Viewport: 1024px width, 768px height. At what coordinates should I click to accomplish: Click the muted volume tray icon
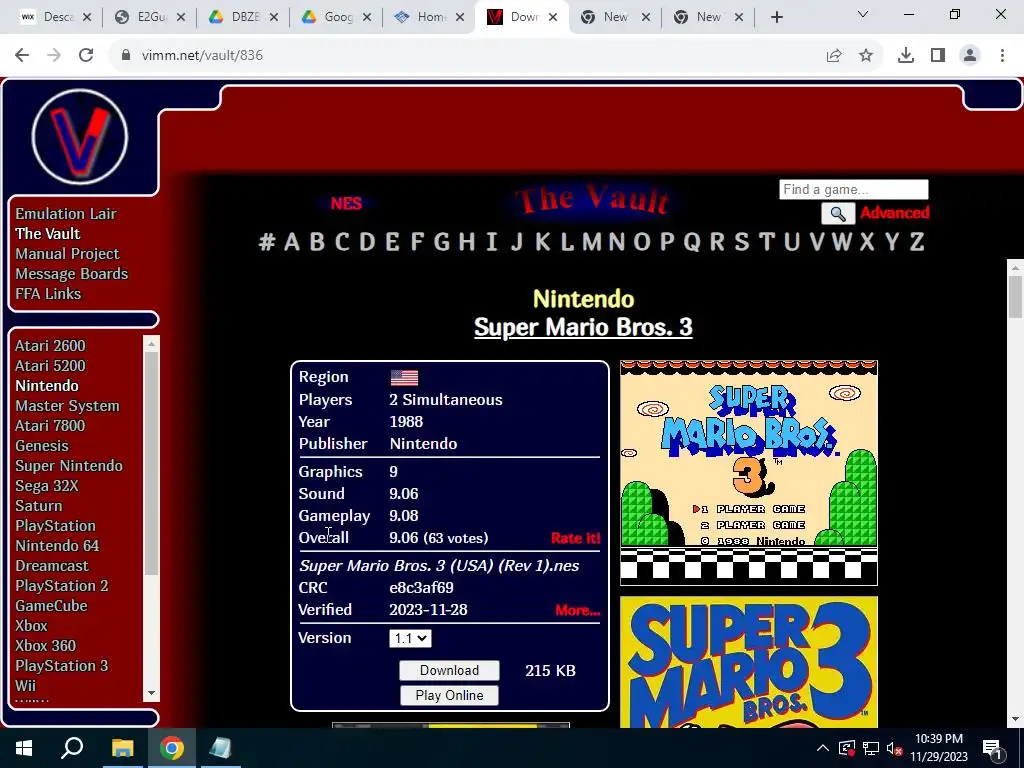point(895,748)
